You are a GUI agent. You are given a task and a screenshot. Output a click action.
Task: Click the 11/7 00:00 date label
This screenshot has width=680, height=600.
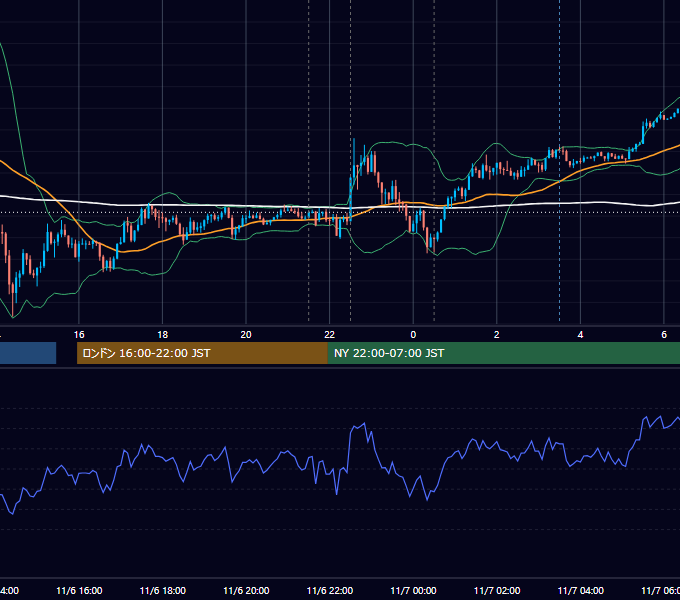pyautogui.click(x=413, y=591)
